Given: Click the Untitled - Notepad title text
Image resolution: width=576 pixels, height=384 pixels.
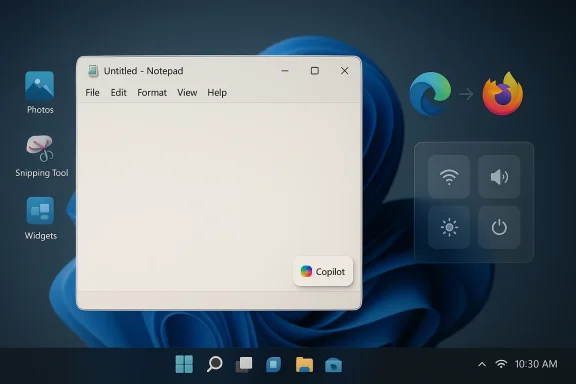Looking at the screenshot, I should pyautogui.click(x=143, y=71).
